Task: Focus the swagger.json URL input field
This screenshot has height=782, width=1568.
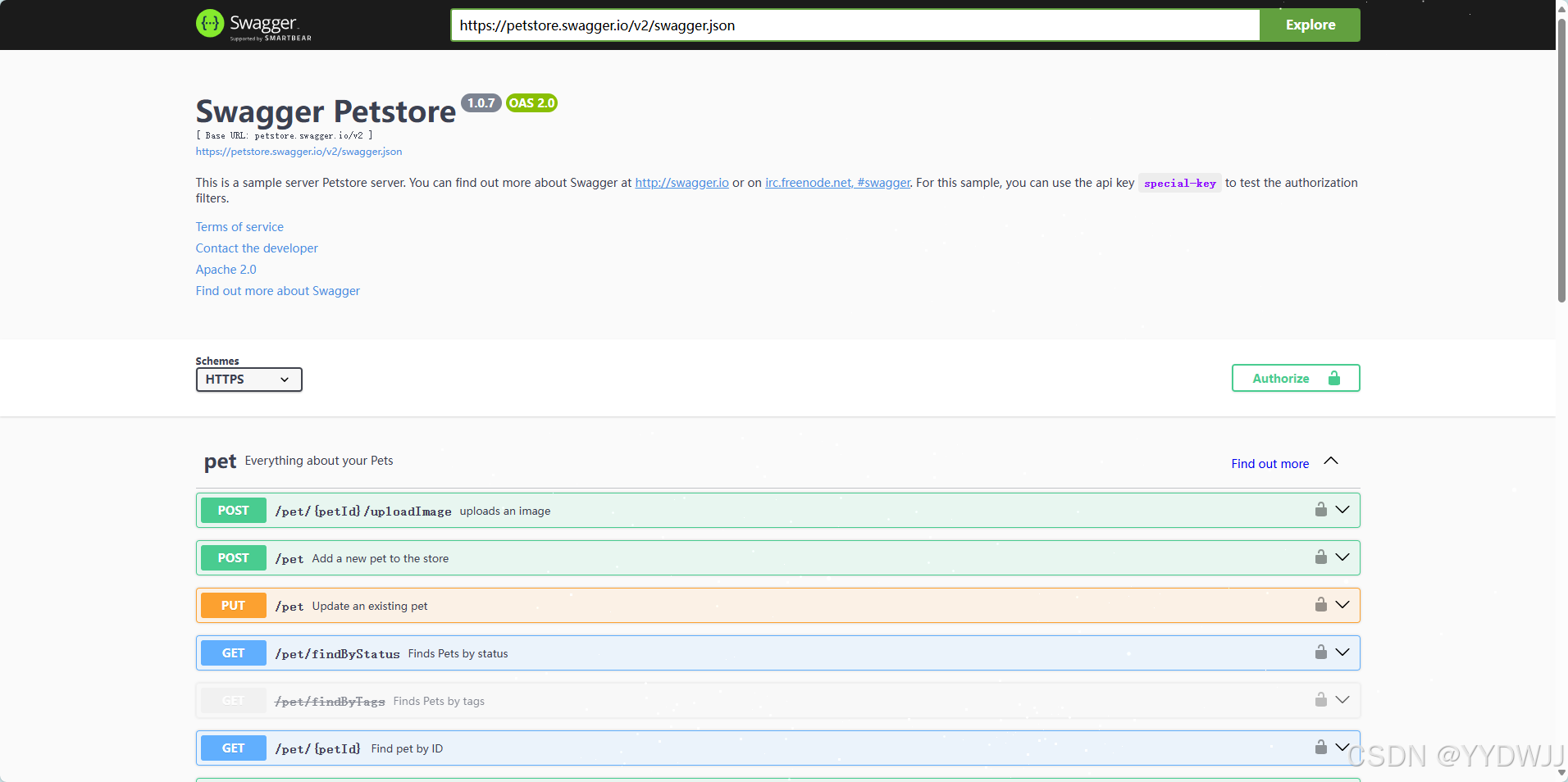Action: 855,25
